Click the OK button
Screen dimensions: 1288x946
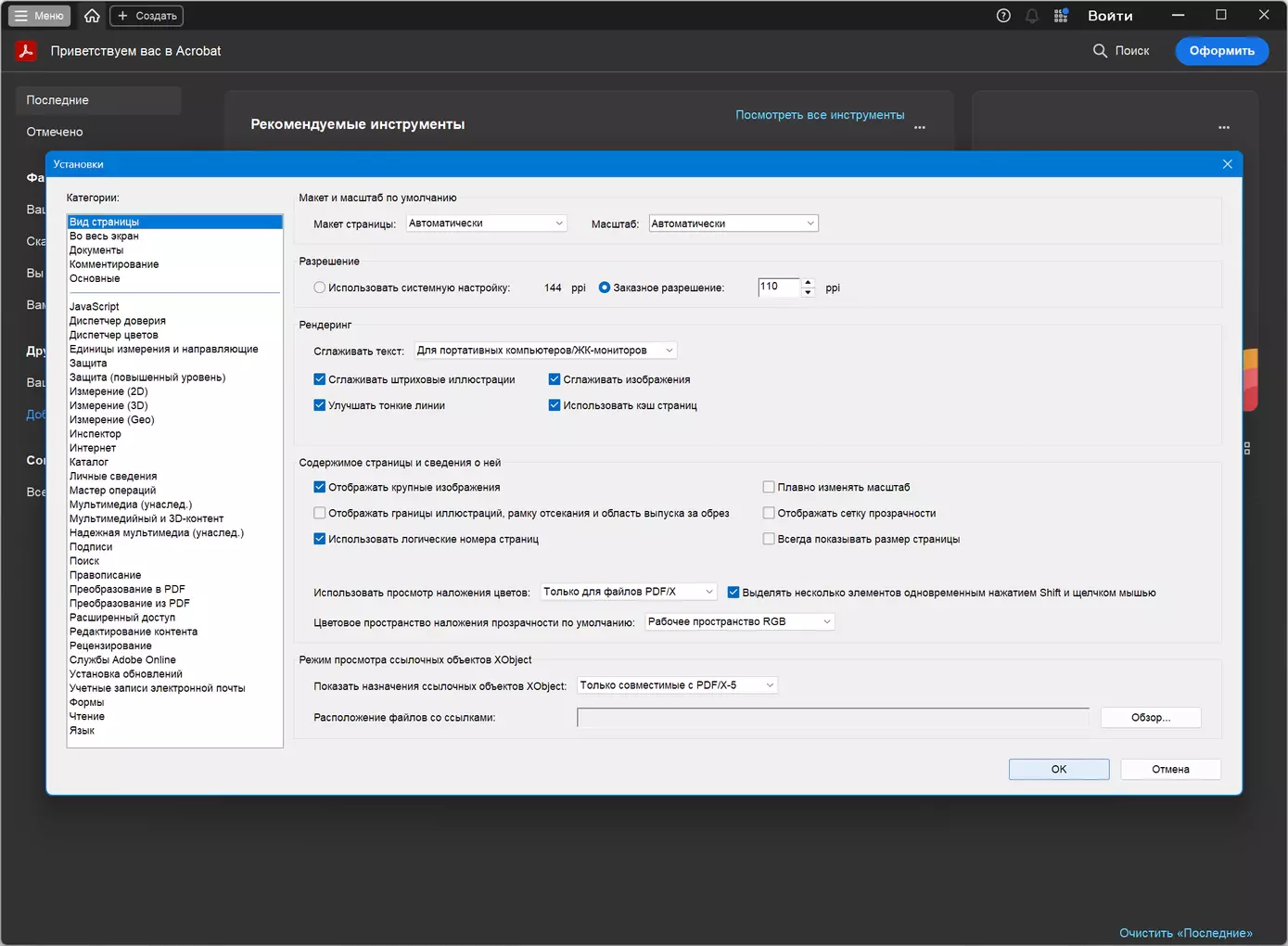(x=1058, y=769)
